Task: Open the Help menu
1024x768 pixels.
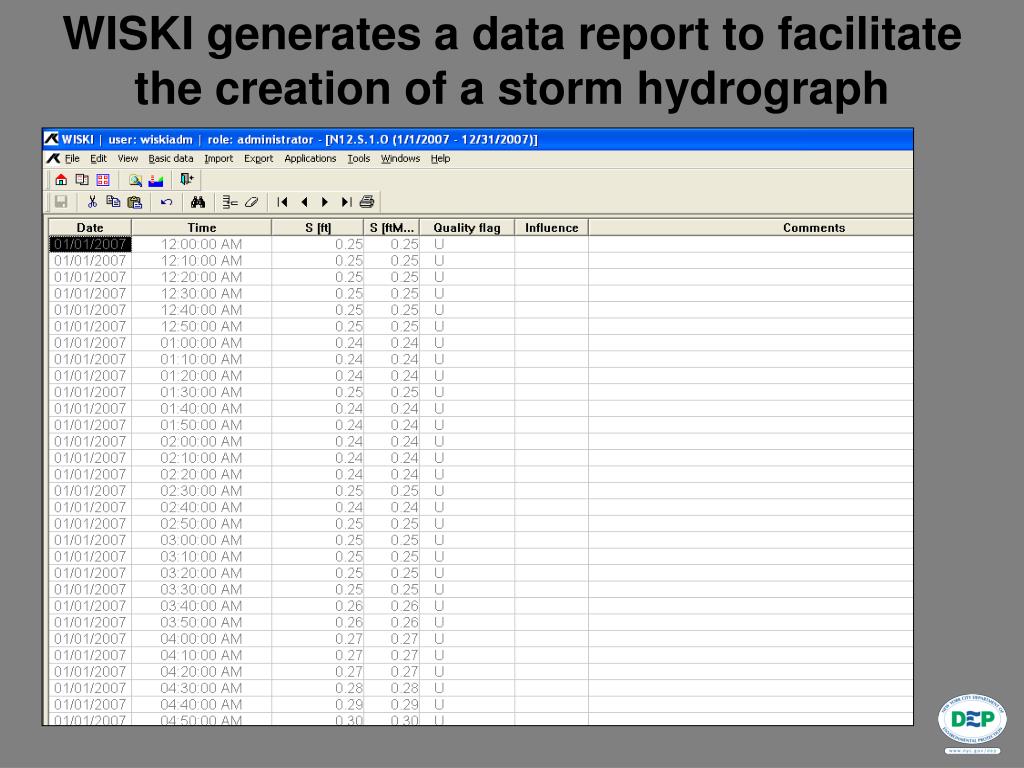Action: tap(440, 159)
